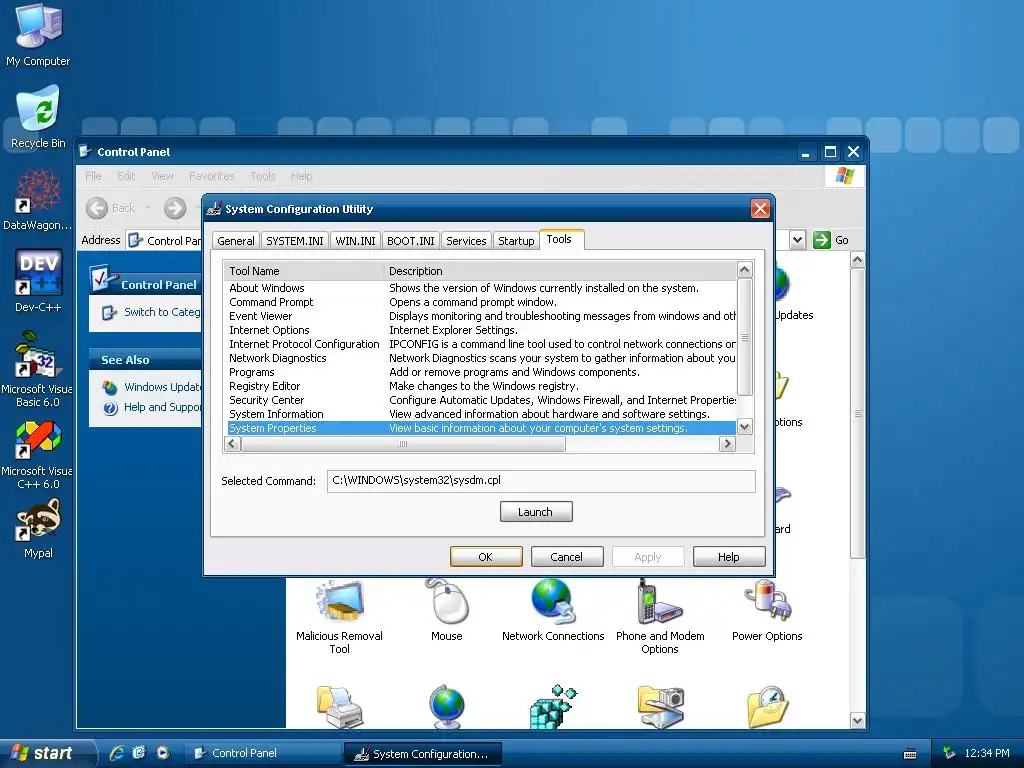The image size is (1024, 768).
Task: Open Malicious Removal Tool in Control Panel
Action: [339, 616]
